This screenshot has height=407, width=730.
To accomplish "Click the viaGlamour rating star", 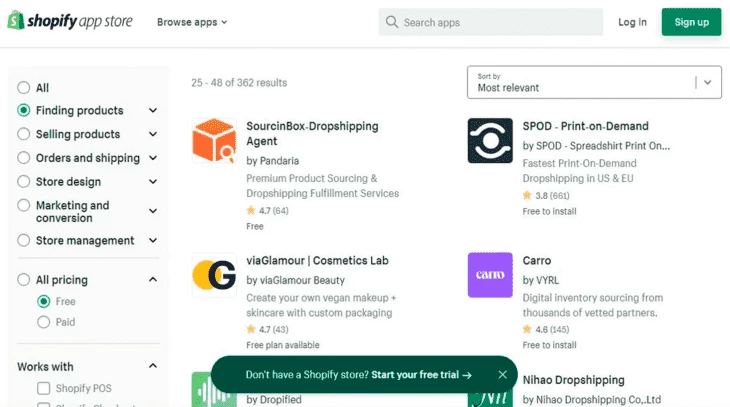I will coord(251,329).
